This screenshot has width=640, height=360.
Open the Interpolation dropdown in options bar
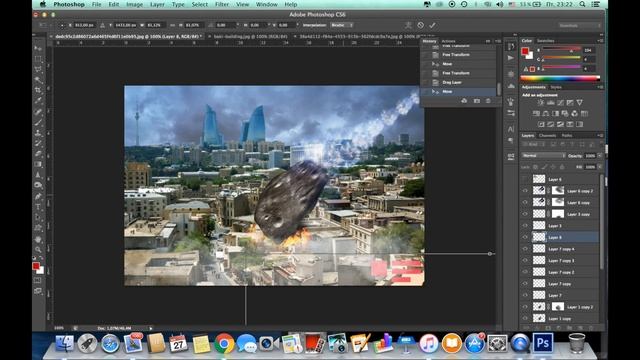tap(342, 25)
